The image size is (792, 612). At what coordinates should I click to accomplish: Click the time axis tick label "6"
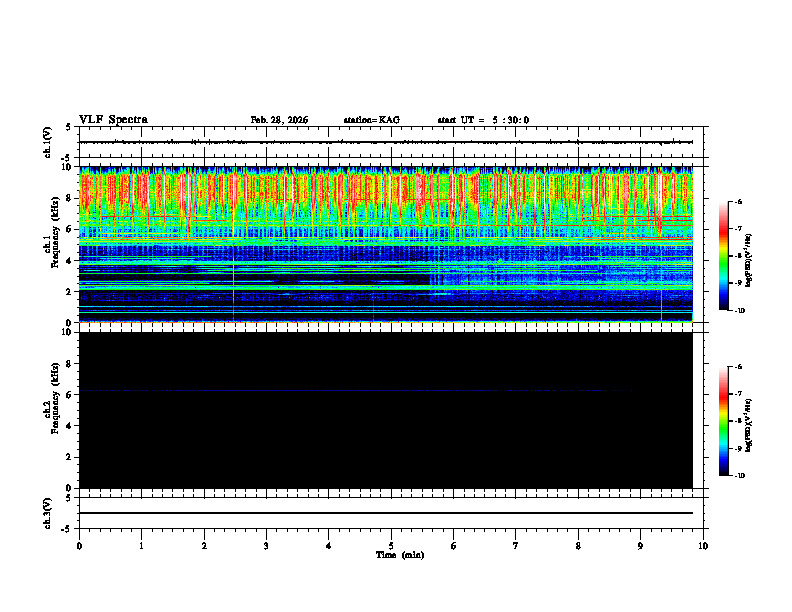454,546
